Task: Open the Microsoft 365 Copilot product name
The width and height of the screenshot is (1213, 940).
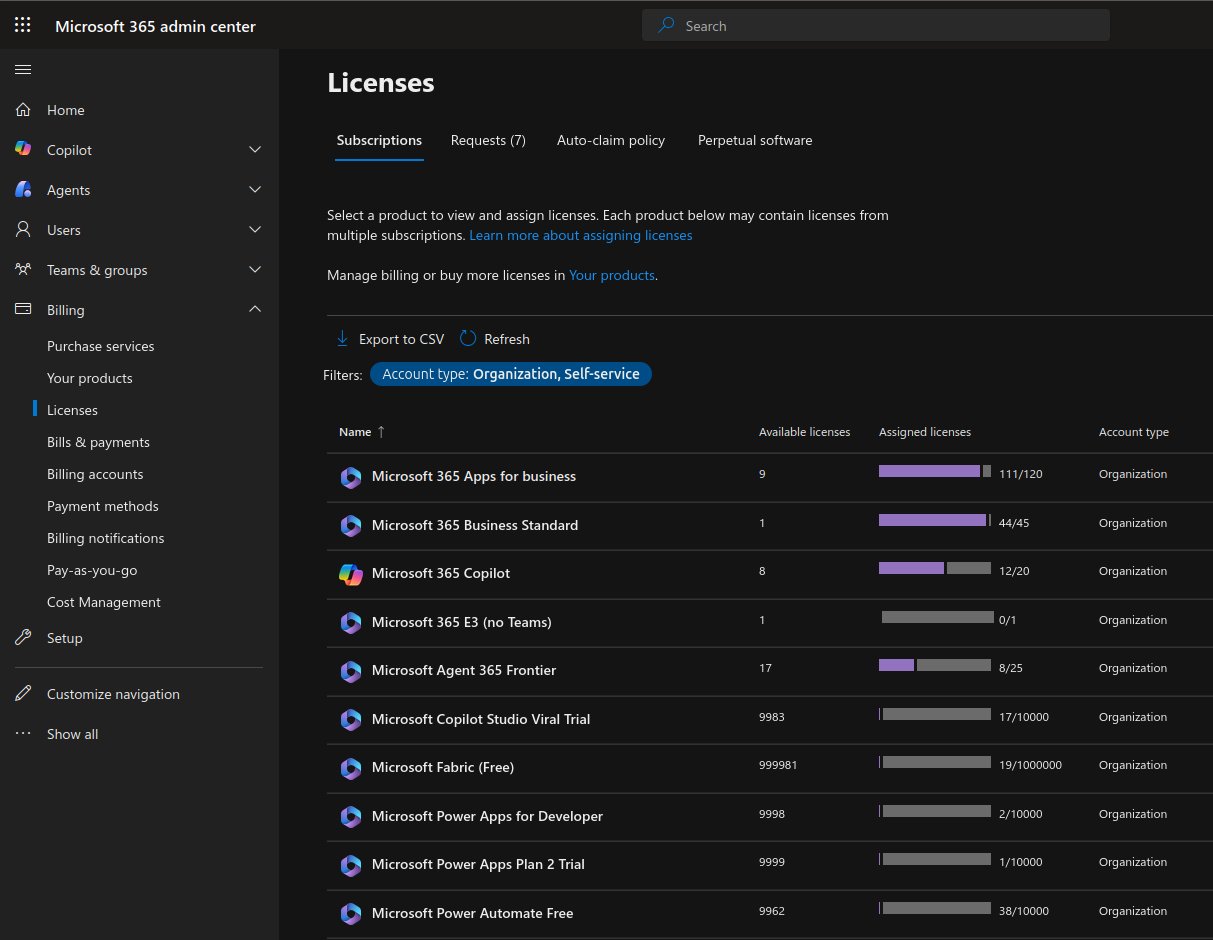Action: [x=441, y=573]
